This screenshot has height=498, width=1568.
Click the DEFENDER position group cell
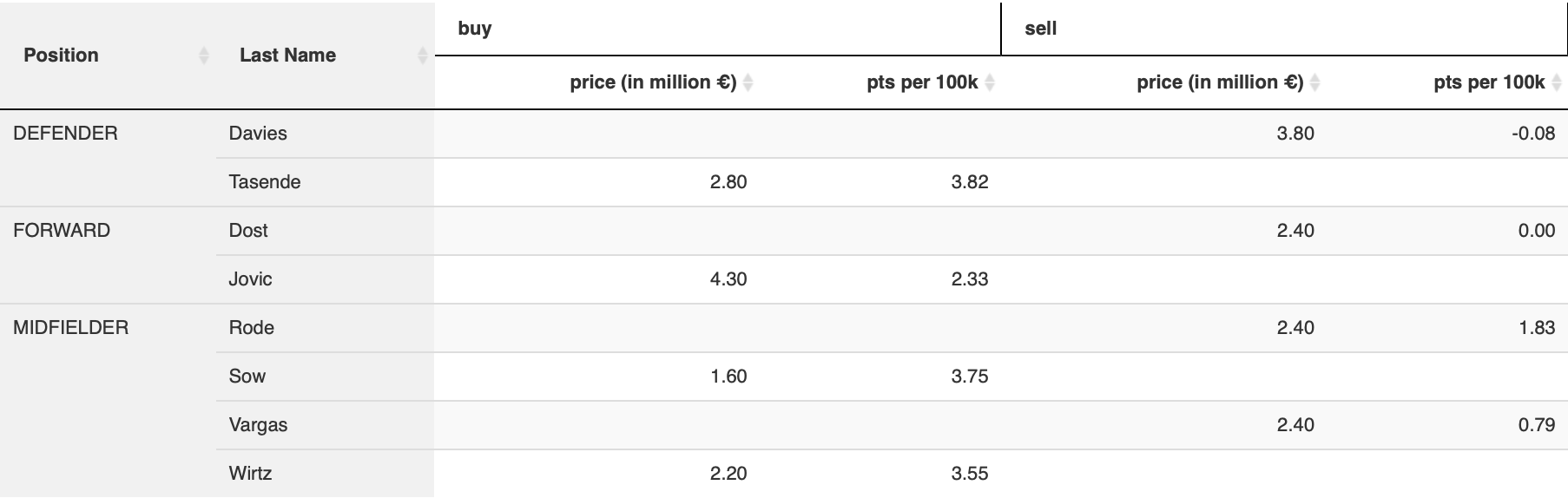point(65,134)
